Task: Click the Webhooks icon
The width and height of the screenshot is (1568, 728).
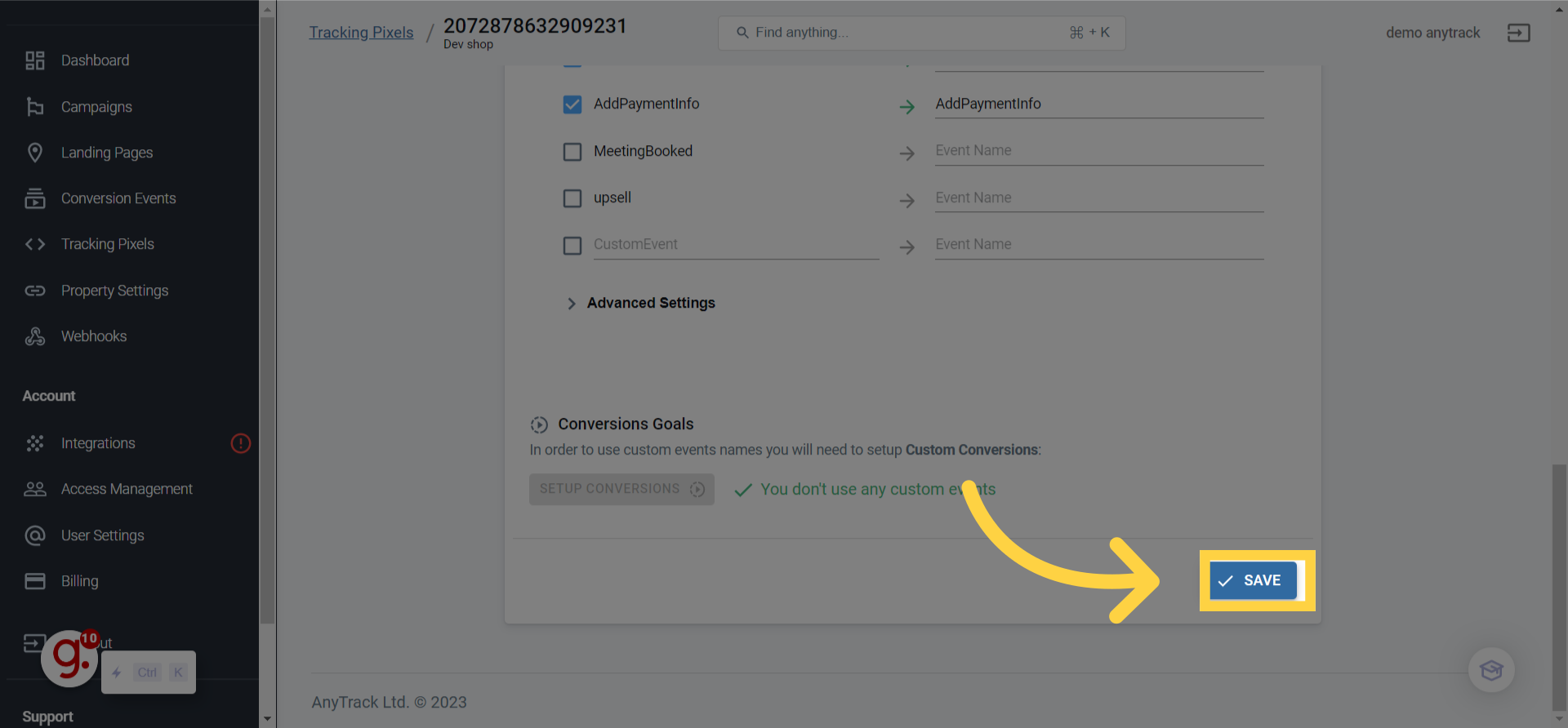Action: point(34,336)
